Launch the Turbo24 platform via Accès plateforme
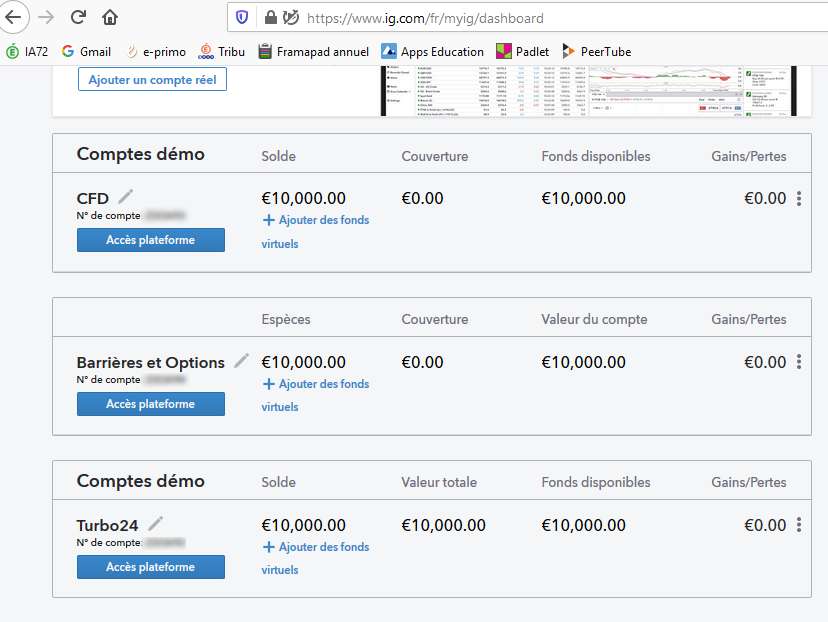Screen dimensions: 828x622 pyautogui.click(x=151, y=567)
